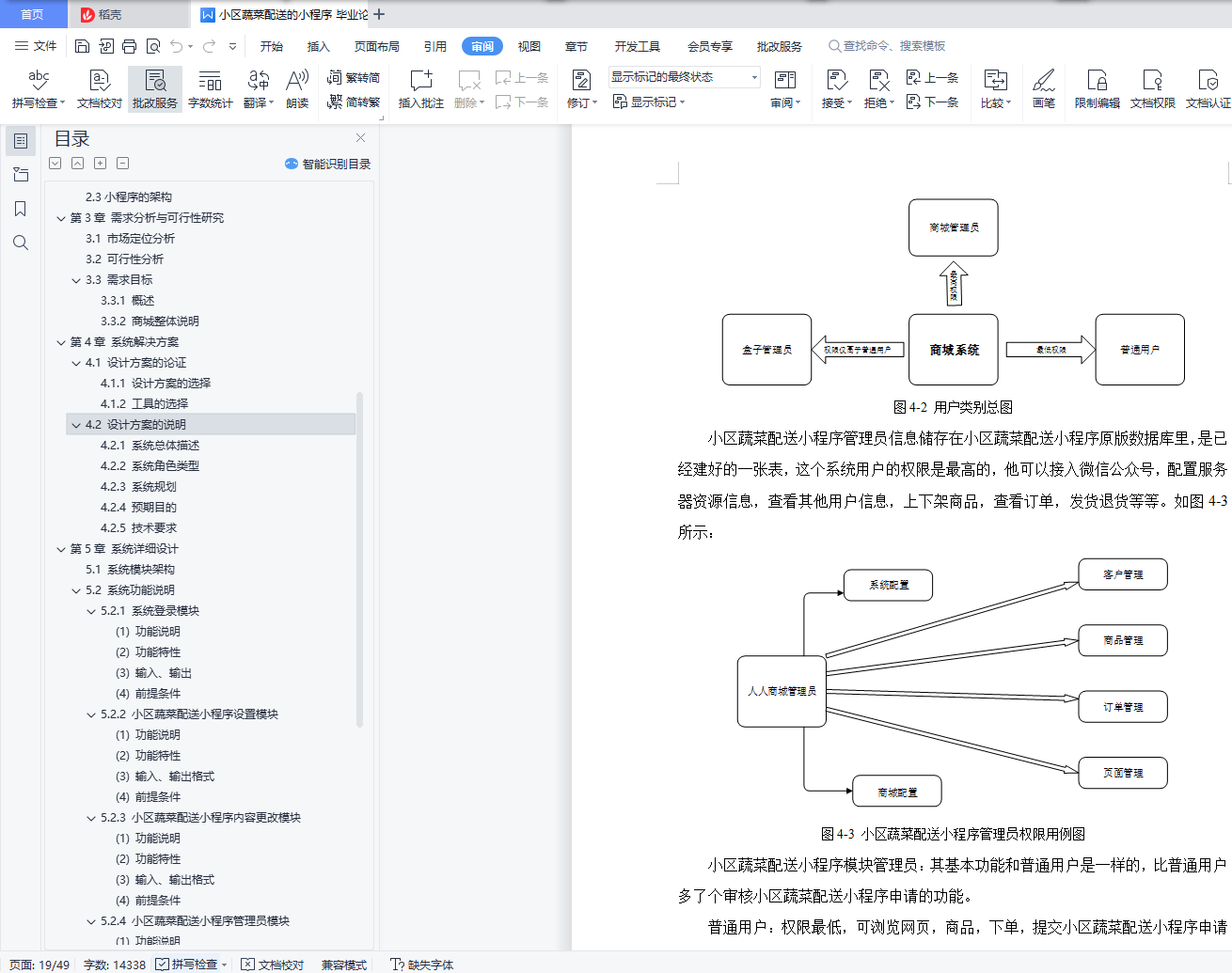Open the bookmark panel from the left sidebar

[21, 209]
